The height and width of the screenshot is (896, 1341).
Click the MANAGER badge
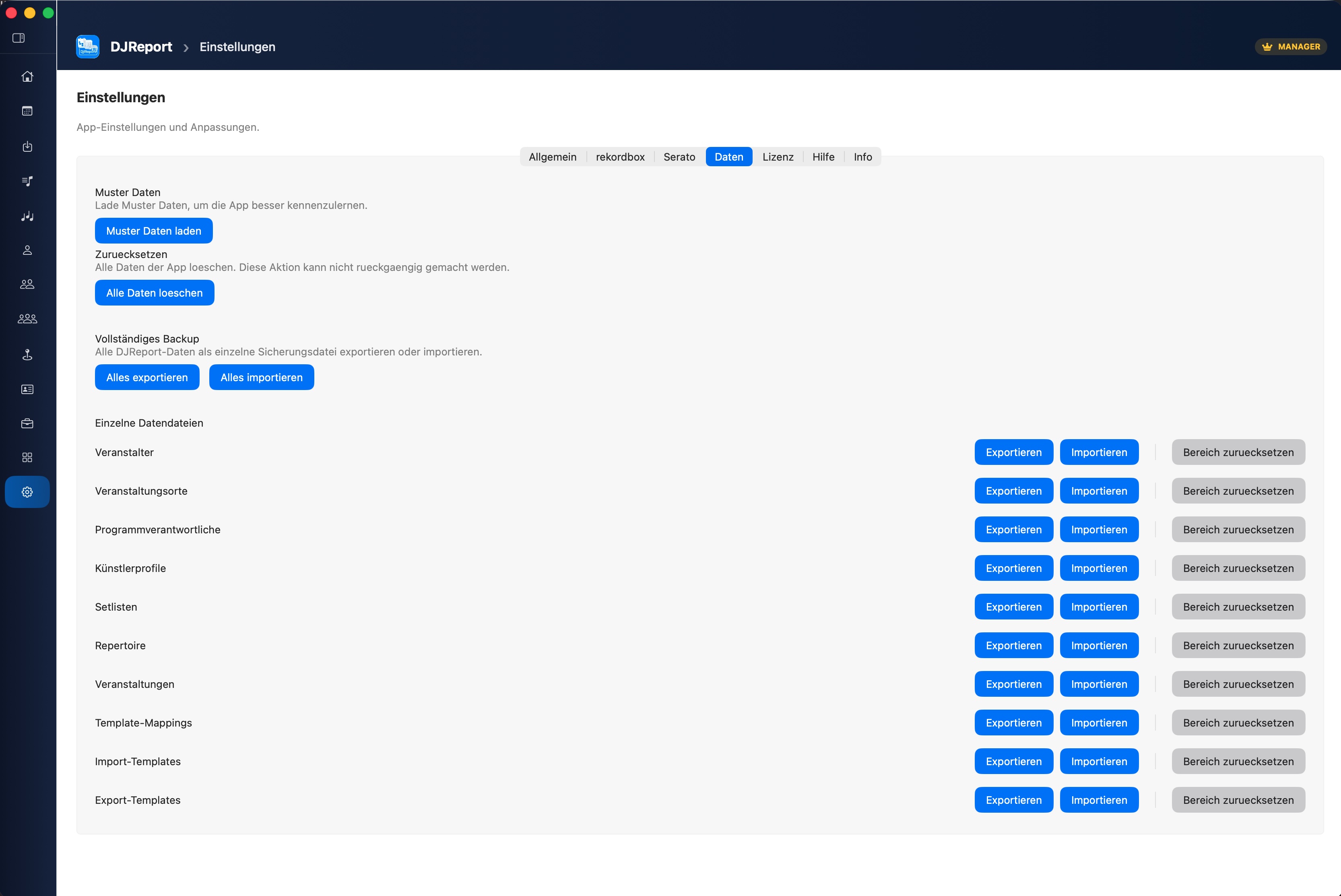[x=1290, y=47]
